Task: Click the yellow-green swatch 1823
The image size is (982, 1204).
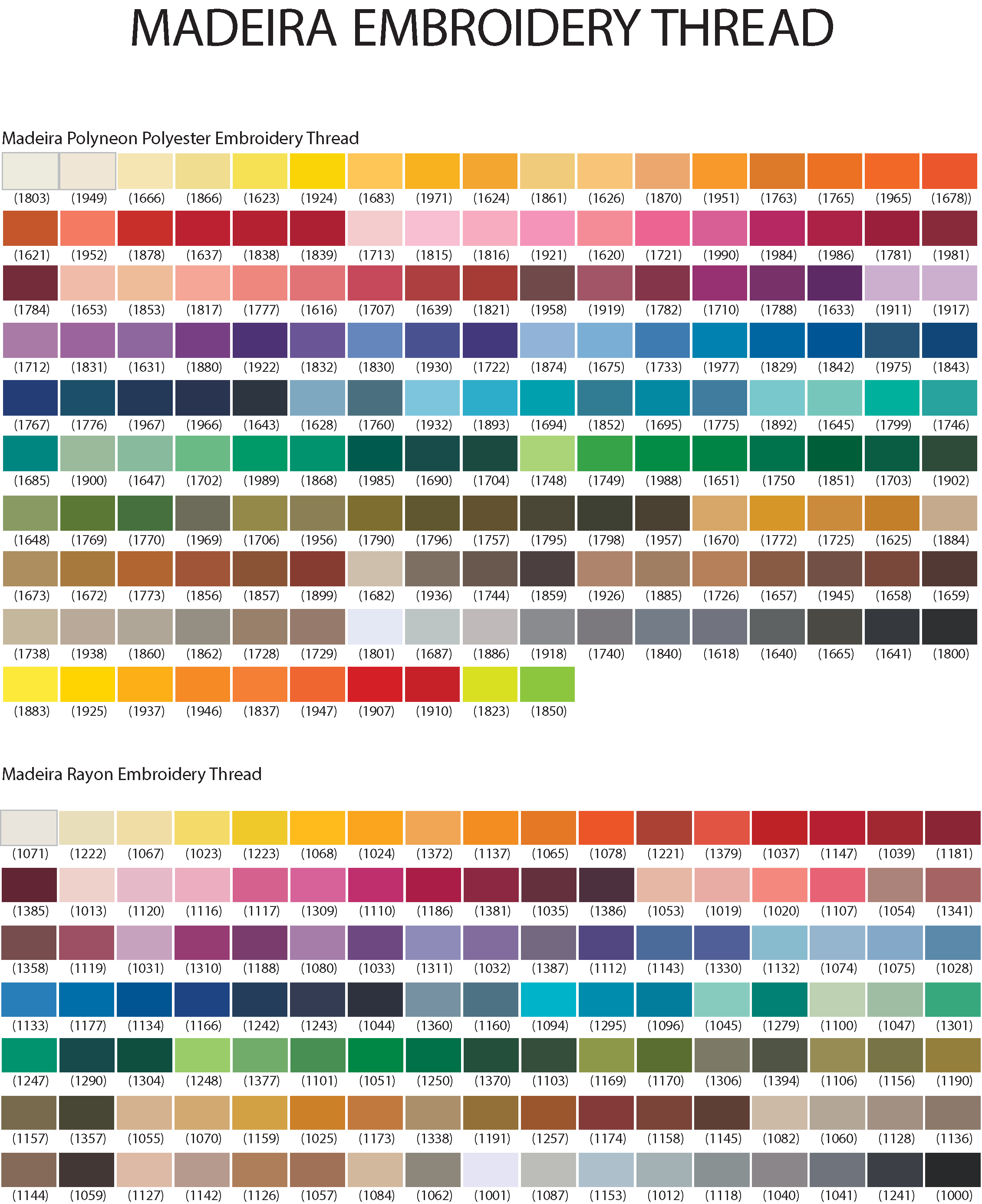Action: coord(490,684)
